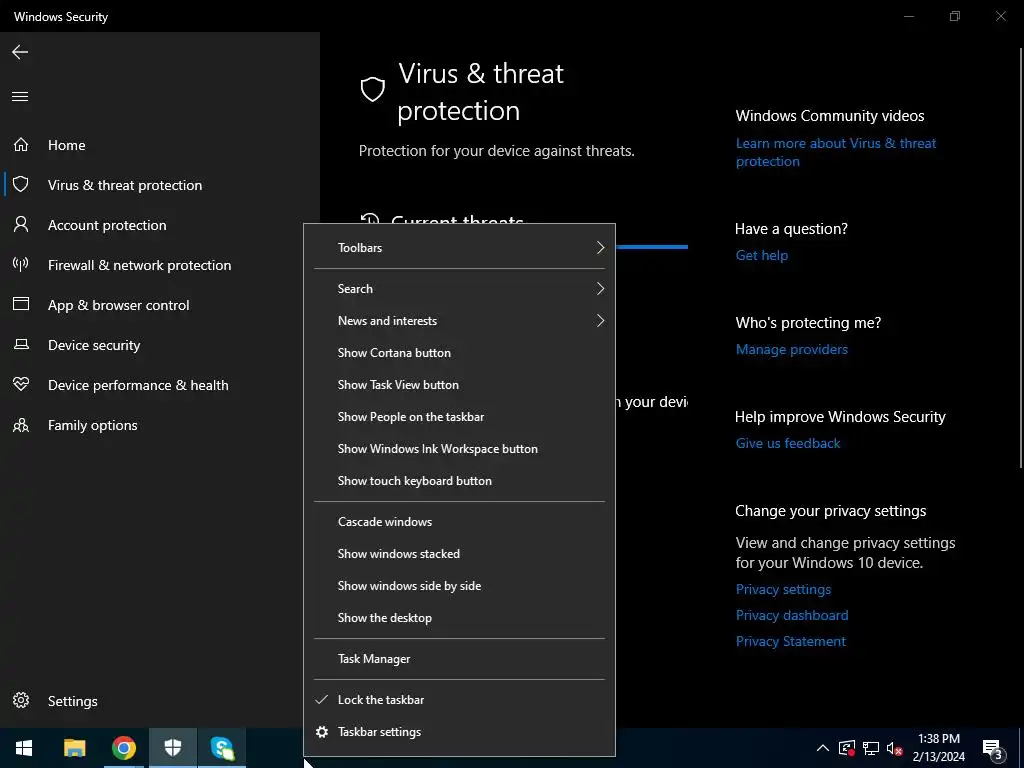Toggle Show People on the taskbar

[x=460, y=417]
